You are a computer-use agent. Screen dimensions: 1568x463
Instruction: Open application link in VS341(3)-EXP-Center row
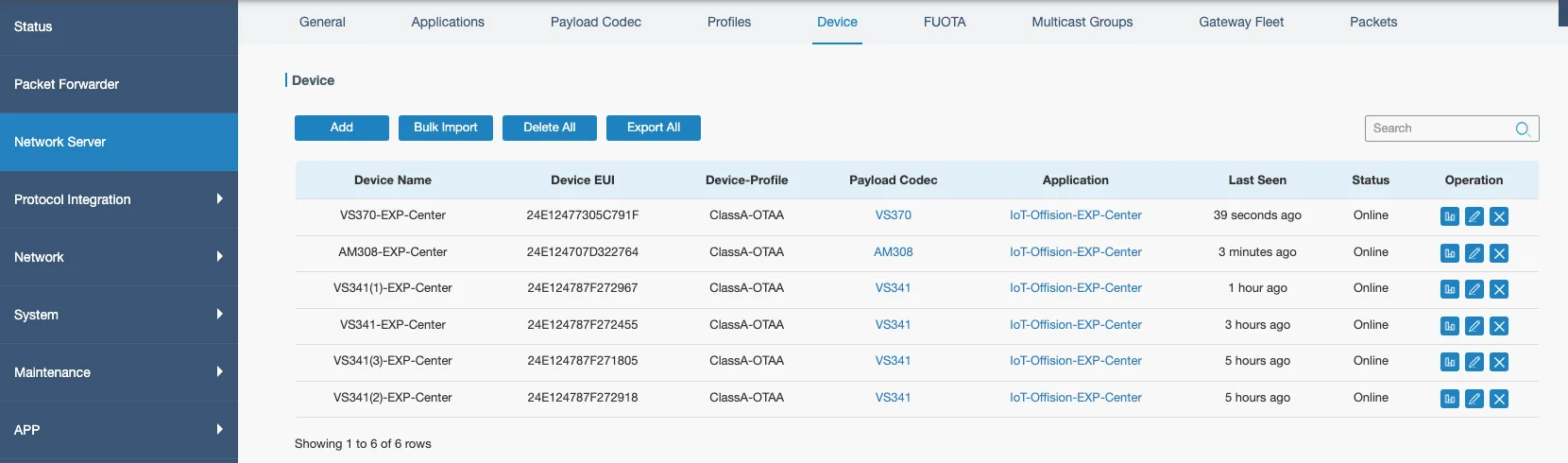1076,361
